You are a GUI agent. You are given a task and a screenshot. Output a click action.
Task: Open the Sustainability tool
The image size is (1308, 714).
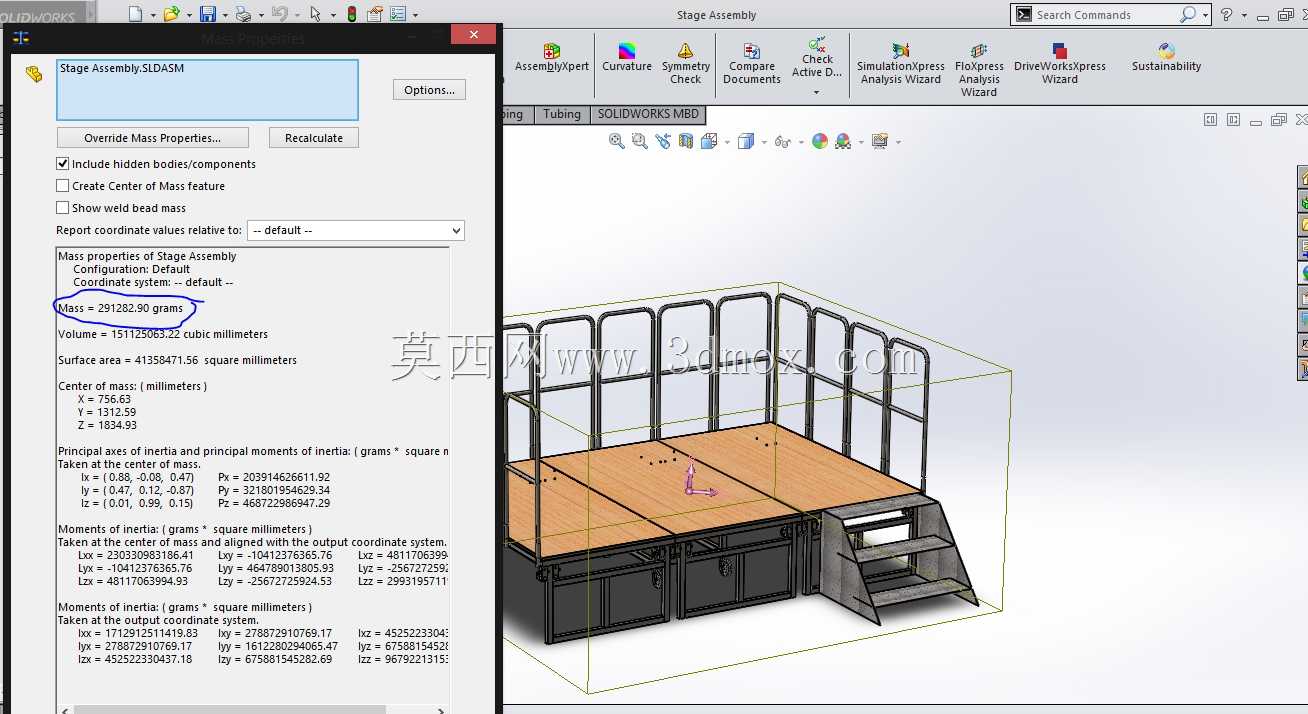click(x=1166, y=58)
